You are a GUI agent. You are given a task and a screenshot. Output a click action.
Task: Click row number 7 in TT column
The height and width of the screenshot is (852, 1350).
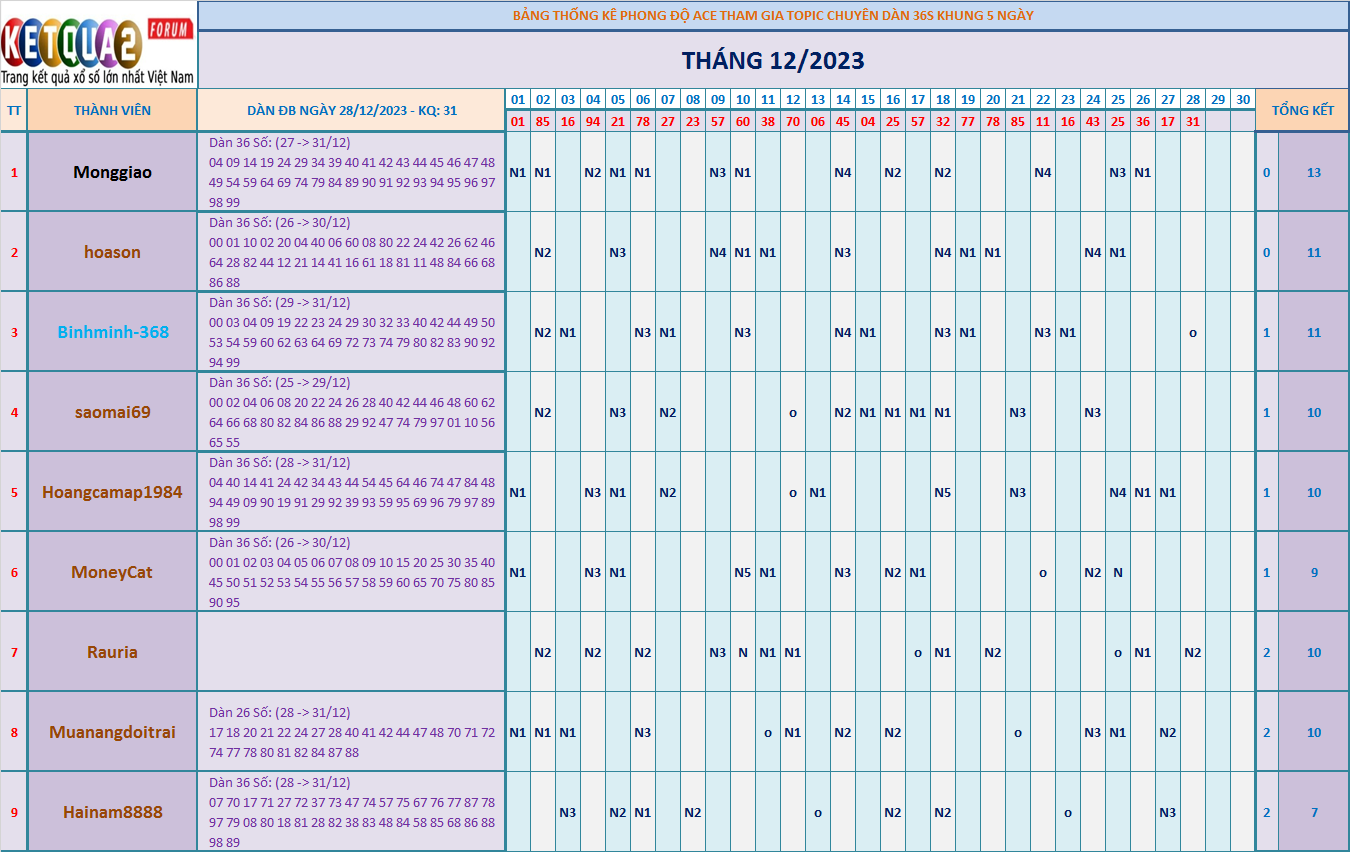pyautogui.click(x=13, y=652)
